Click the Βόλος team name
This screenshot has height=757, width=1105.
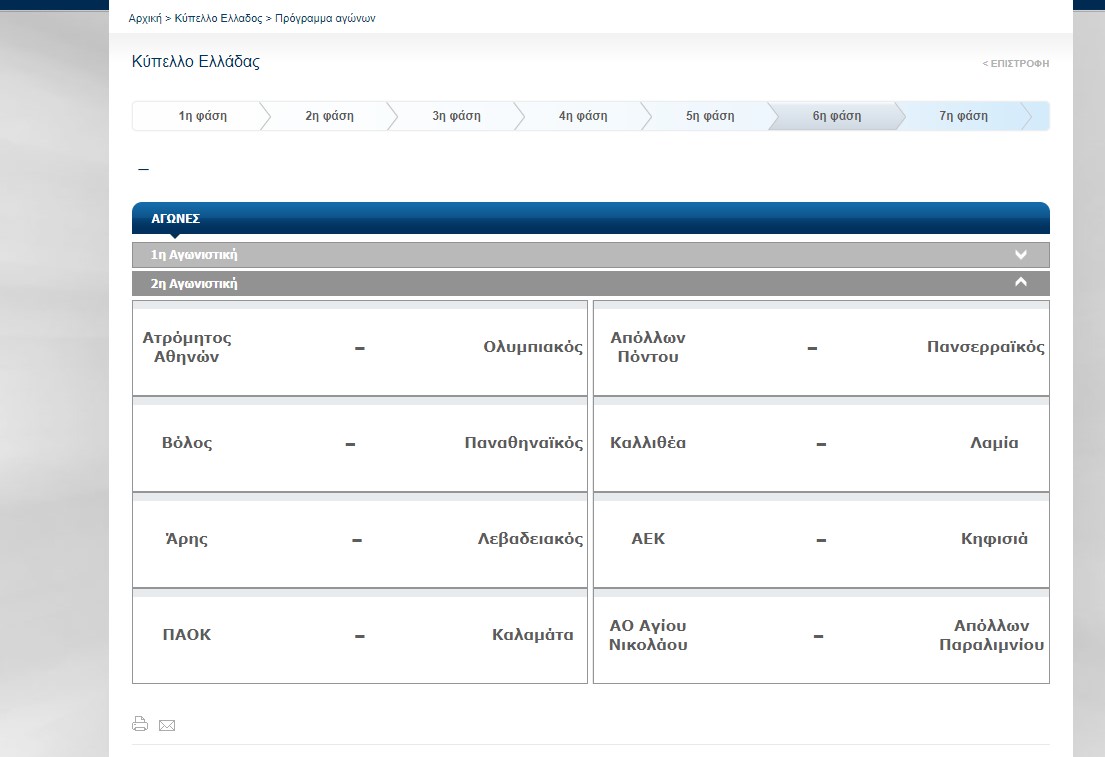[187, 443]
